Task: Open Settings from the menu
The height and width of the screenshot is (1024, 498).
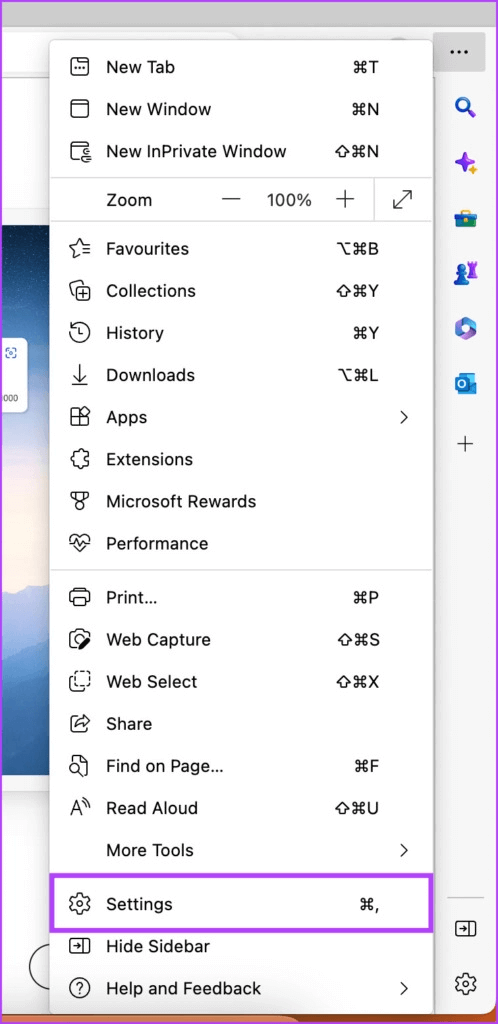Action: (x=241, y=904)
